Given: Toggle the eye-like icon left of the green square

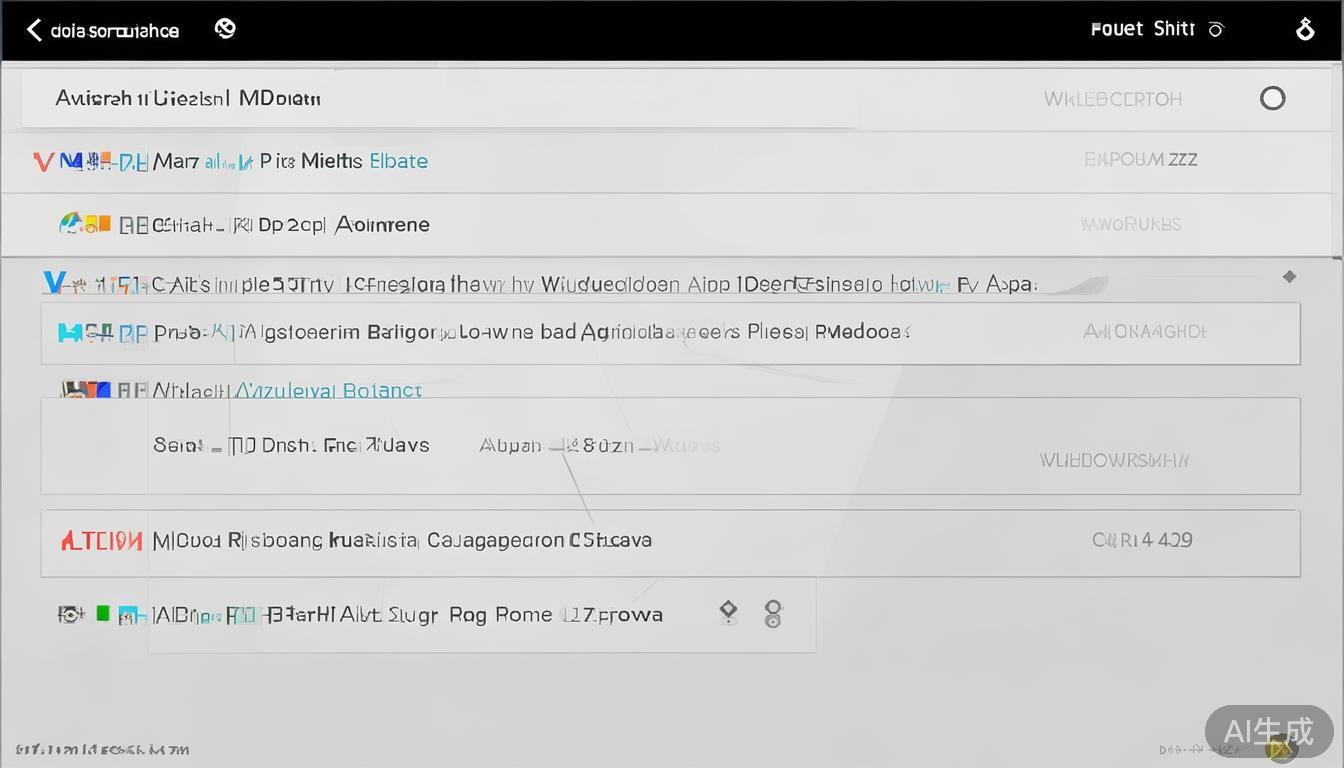Looking at the screenshot, I should tap(70, 614).
